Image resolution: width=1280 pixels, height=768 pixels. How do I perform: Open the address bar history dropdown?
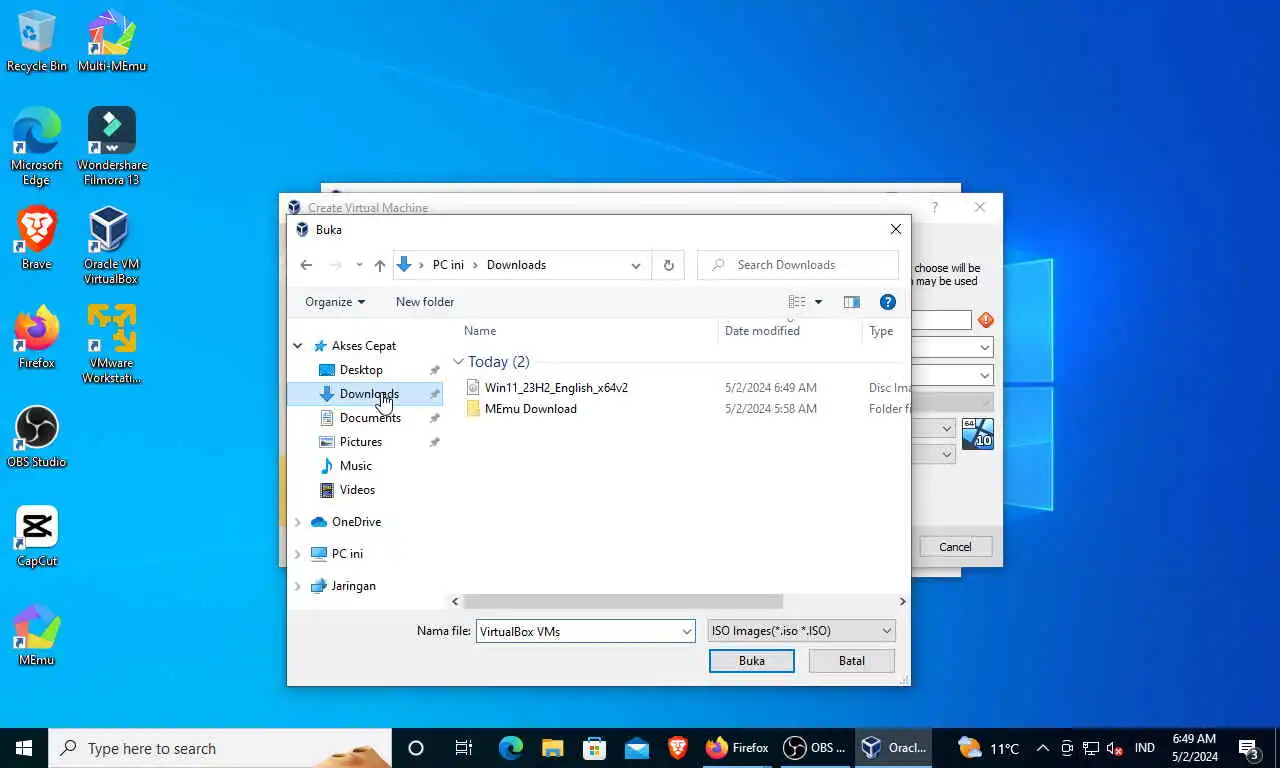pos(635,265)
